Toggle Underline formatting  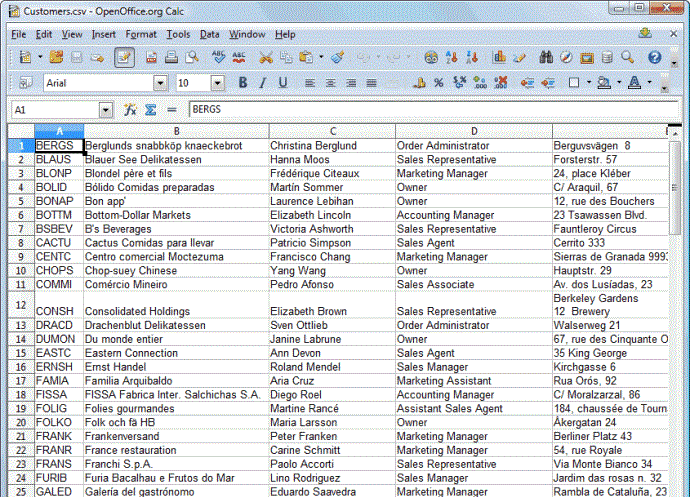tap(283, 83)
